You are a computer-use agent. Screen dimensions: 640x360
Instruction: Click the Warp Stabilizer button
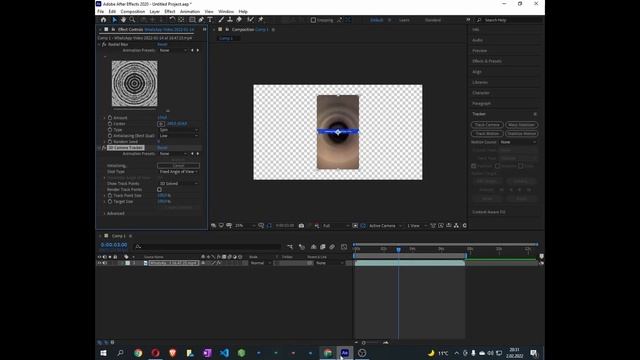[522, 125]
